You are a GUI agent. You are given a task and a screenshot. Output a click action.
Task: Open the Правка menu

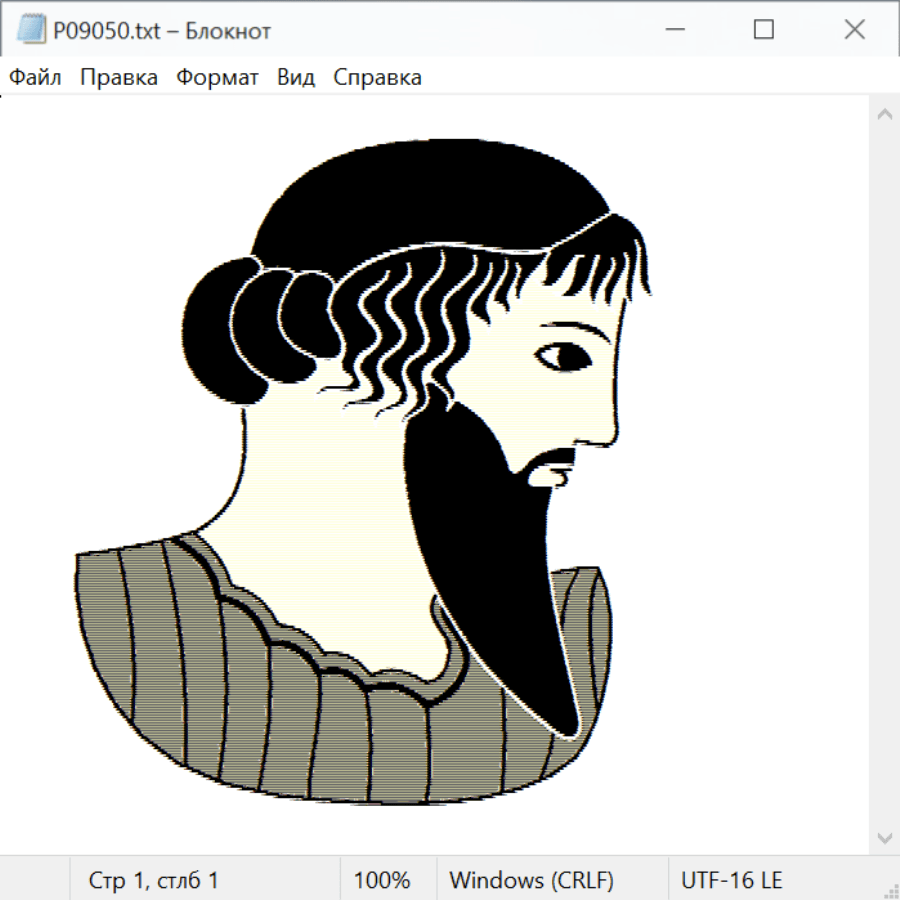point(119,78)
